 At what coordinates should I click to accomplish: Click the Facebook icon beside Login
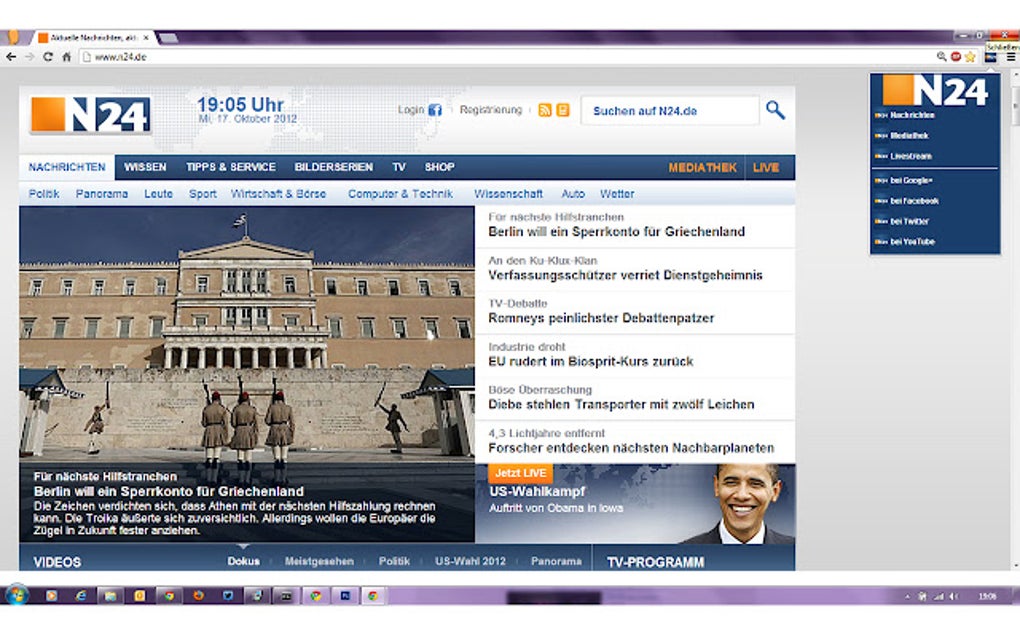coord(434,110)
